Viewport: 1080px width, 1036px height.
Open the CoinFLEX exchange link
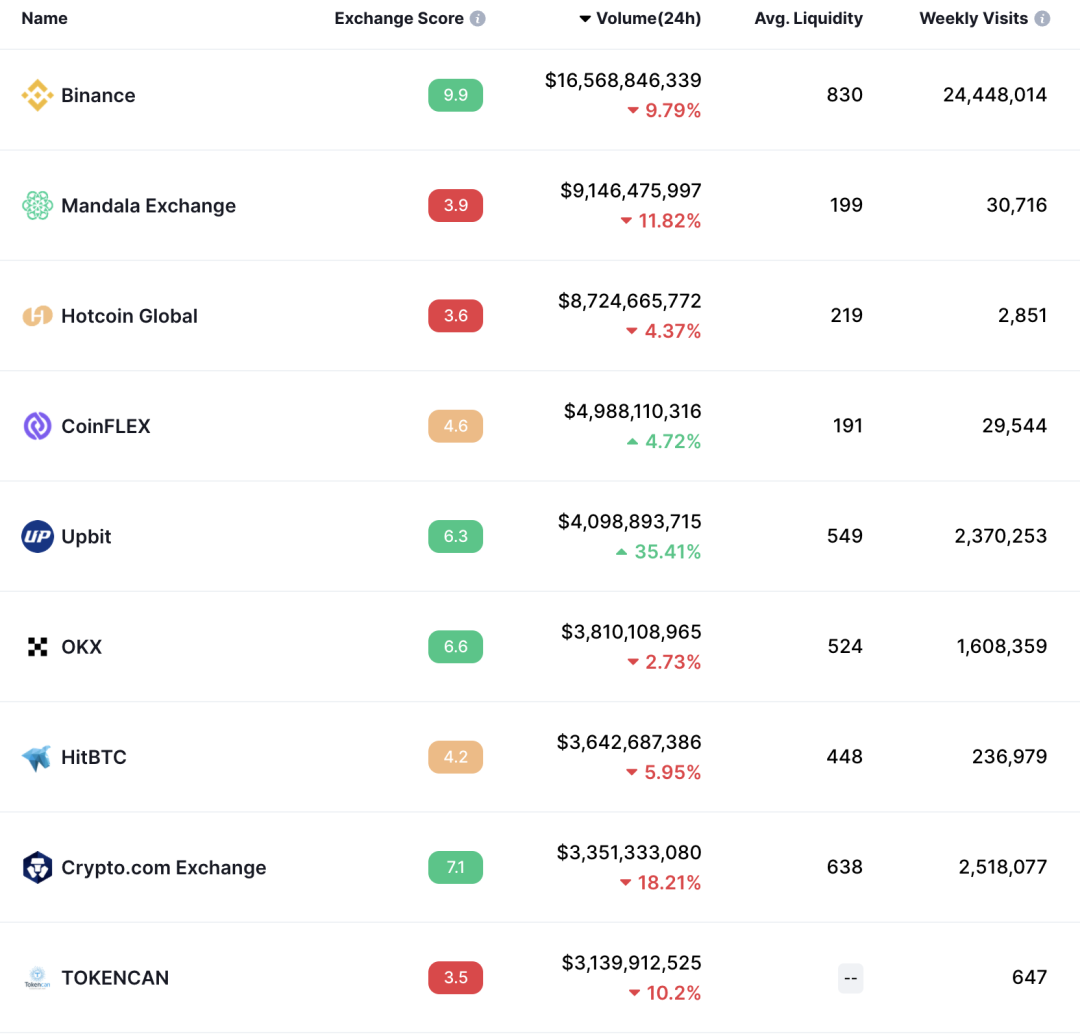pyautogui.click(x=105, y=426)
